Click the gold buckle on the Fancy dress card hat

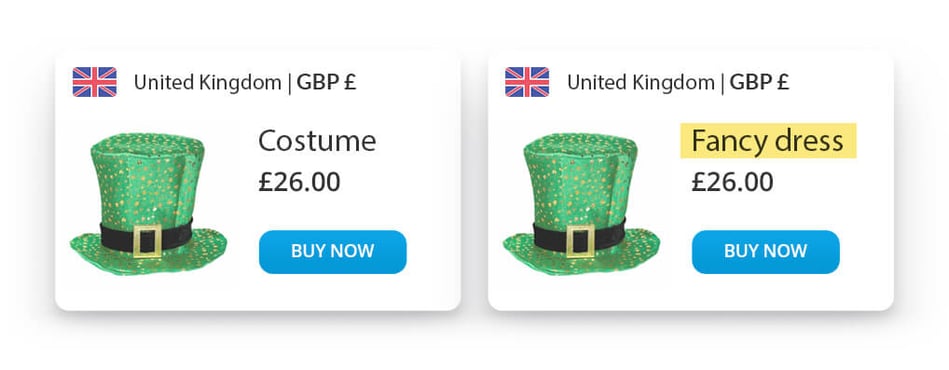coord(581,241)
